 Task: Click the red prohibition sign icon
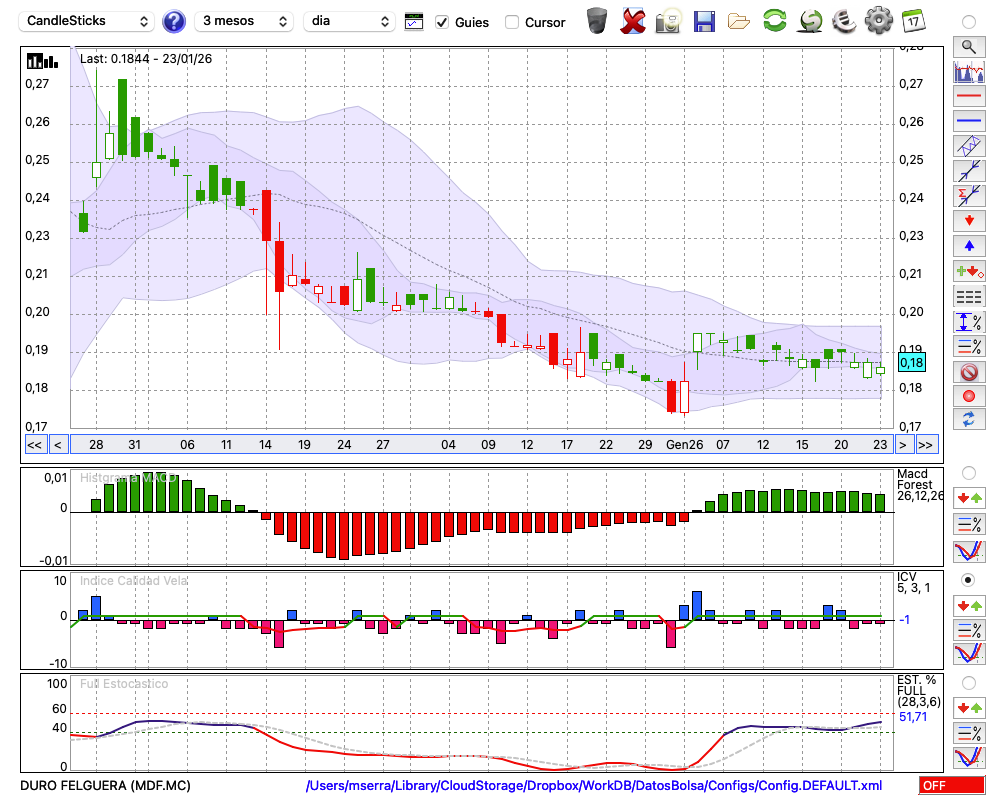point(968,372)
